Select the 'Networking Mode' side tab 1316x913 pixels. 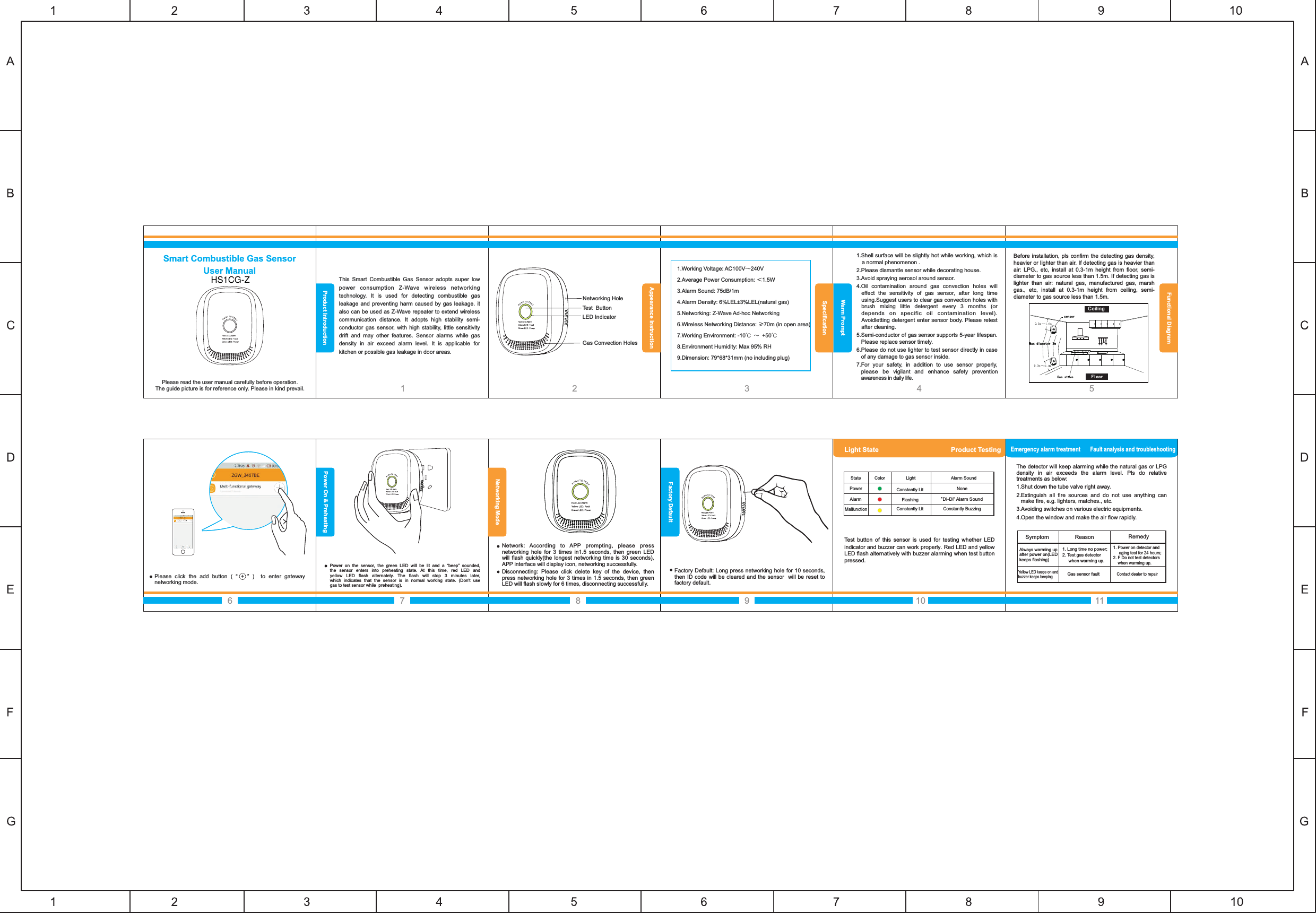(497, 502)
